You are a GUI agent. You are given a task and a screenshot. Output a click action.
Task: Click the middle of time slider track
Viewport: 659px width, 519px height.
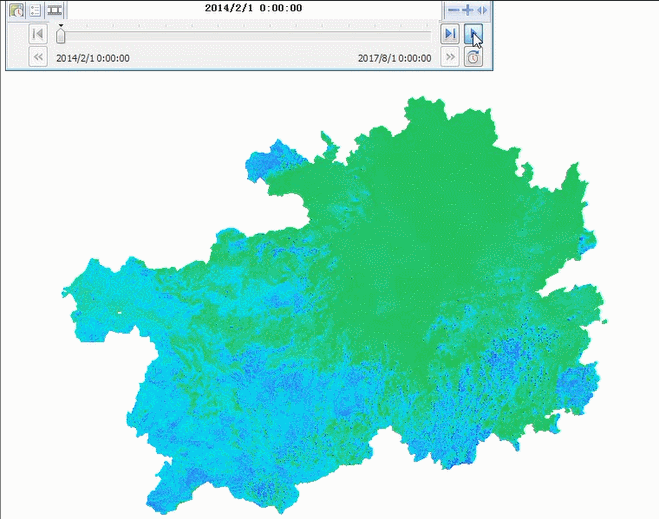point(246,37)
